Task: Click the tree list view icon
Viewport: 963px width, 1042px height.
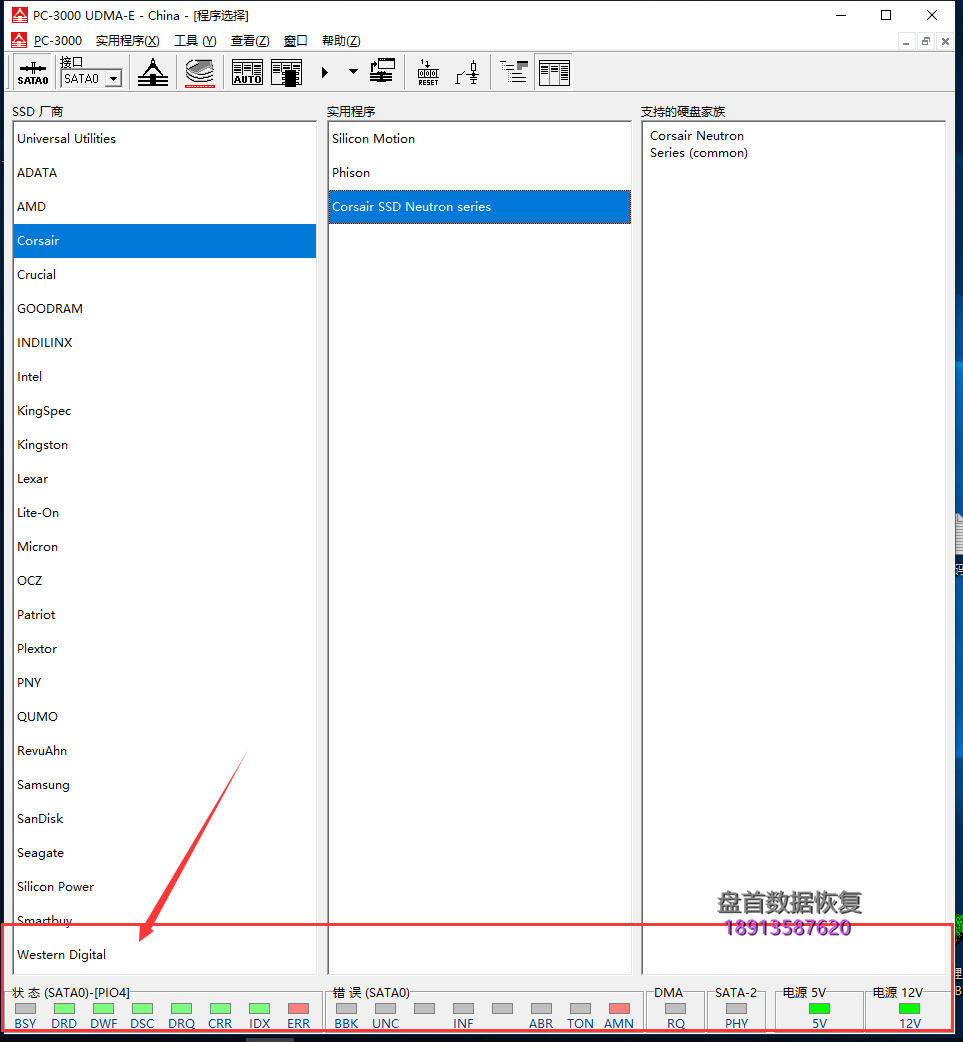Action: click(x=514, y=72)
